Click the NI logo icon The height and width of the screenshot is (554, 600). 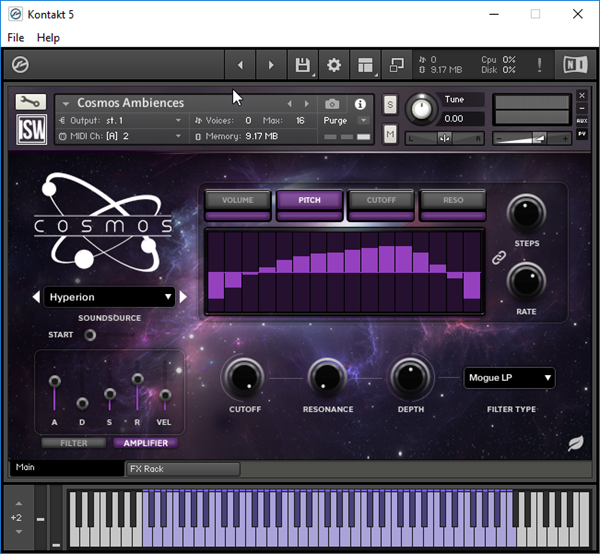(575, 64)
